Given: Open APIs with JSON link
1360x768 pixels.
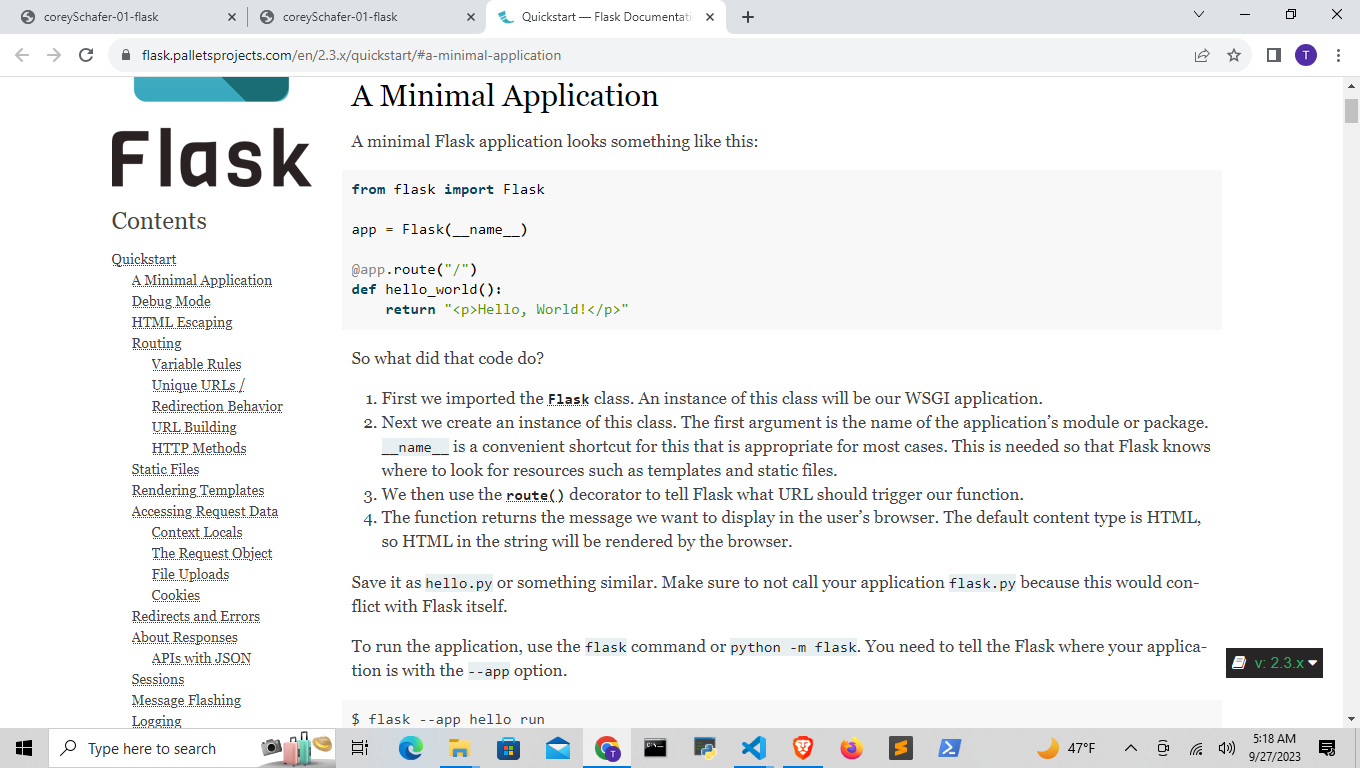Looking at the screenshot, I should [x=202, y=659].
